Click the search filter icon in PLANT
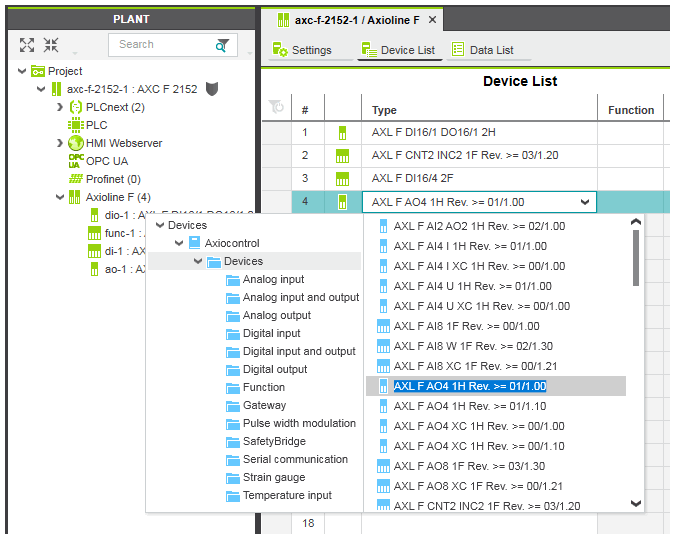Screen dimensions: 675x539 click(x=222, y=45)
